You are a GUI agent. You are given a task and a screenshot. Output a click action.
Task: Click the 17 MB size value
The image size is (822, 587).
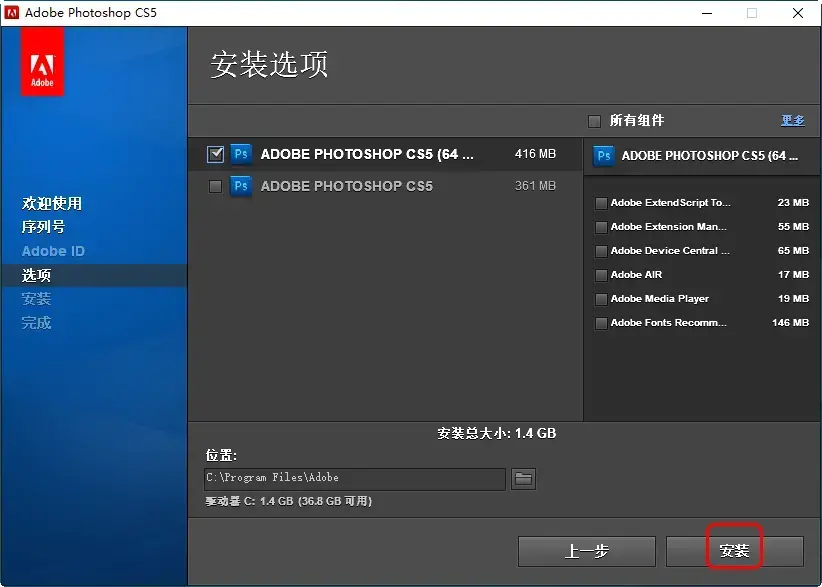pyautogui.click(x=793, y=275)
